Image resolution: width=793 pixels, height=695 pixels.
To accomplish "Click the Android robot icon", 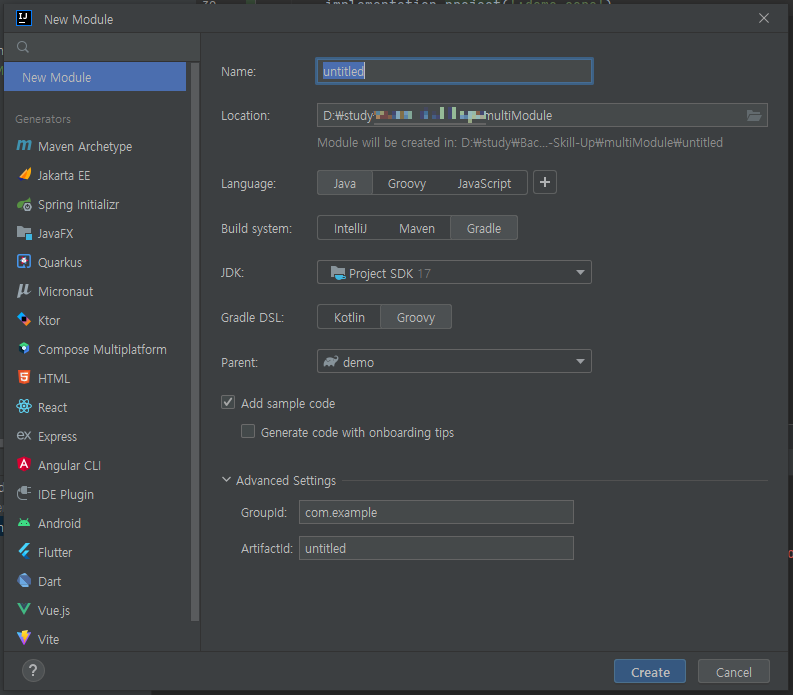I will pos(24,523).
